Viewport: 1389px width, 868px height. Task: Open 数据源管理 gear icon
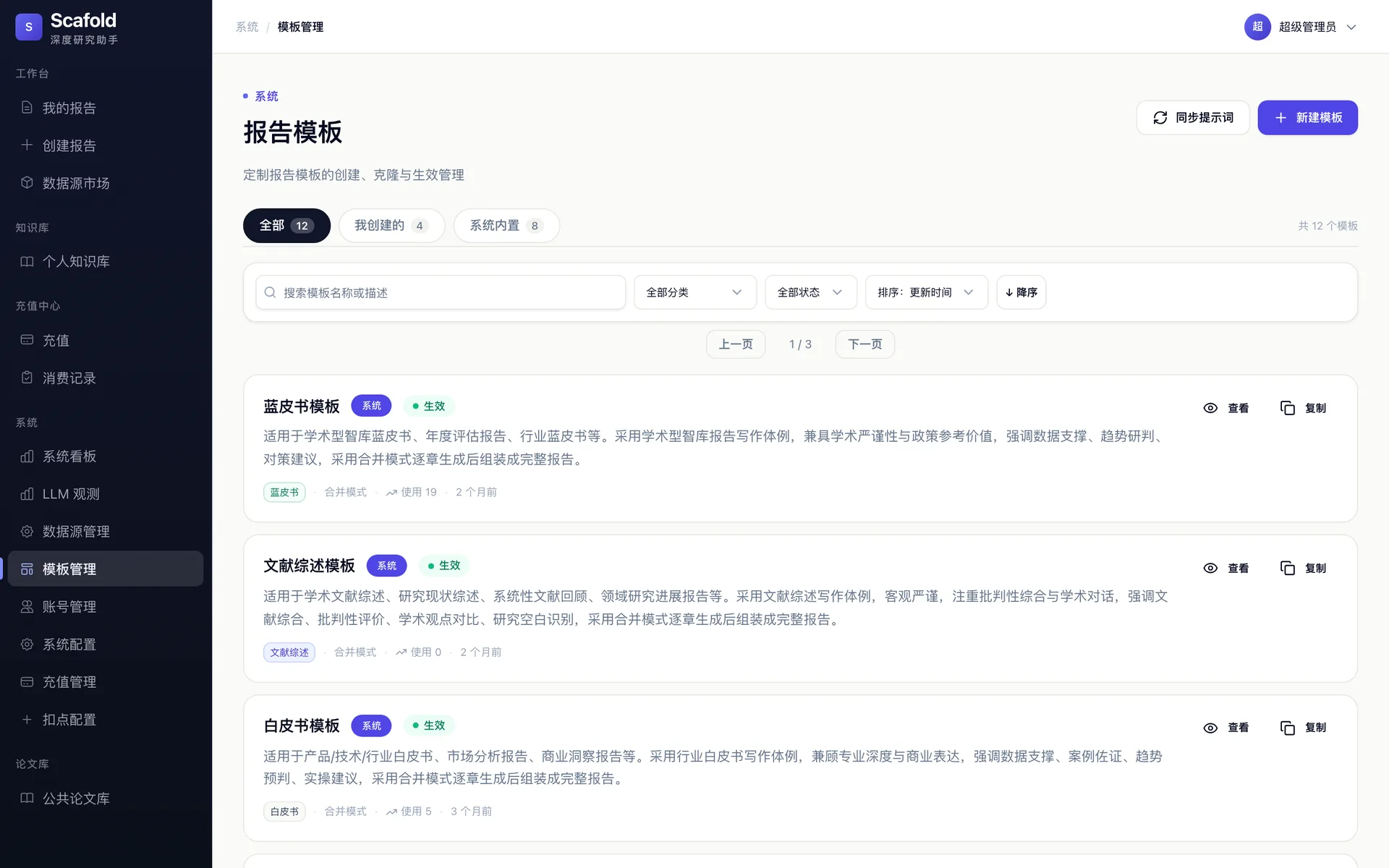click(x=27, y=532)
